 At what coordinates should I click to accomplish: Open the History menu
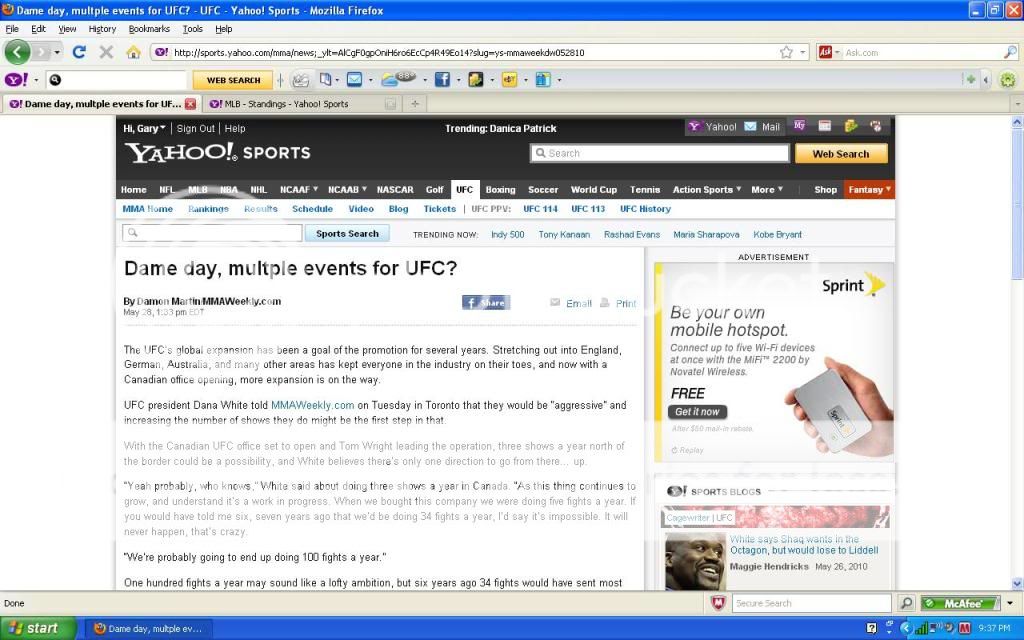[x=102, y=29]
